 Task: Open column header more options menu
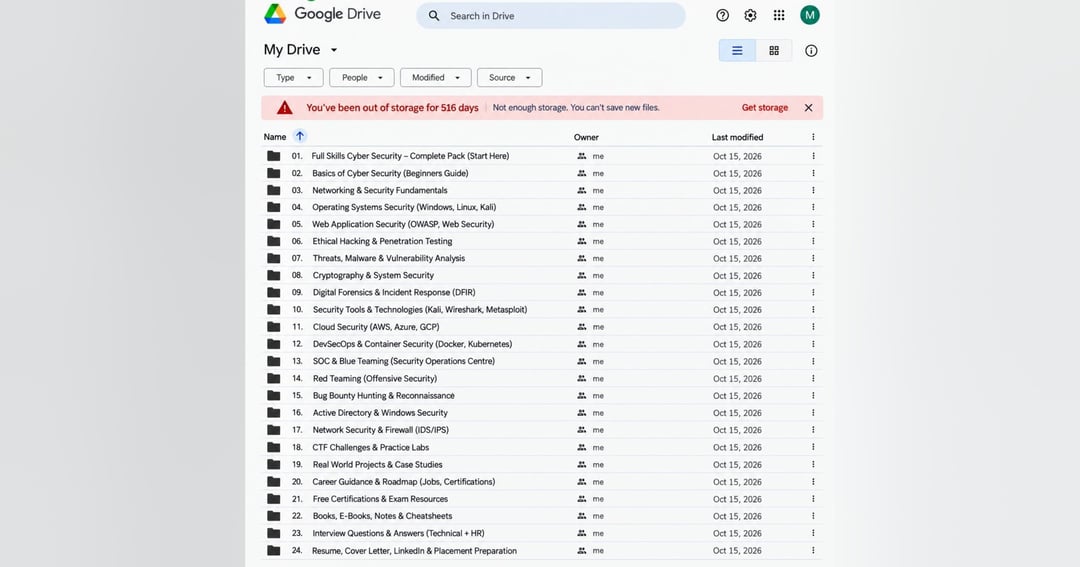pos(813,137)
